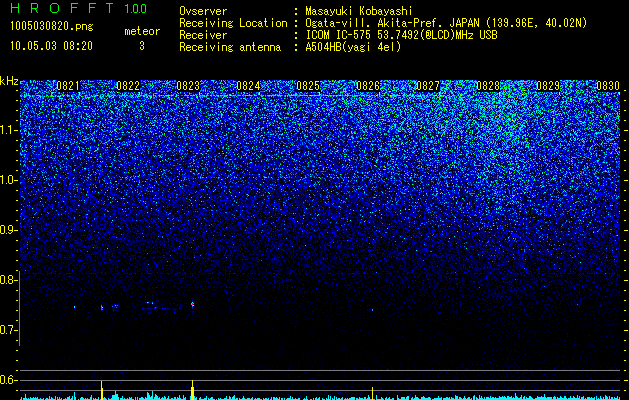Click the ICOM IC-575 receiver text
Screen dimensions: 629x400
[401, 35]
